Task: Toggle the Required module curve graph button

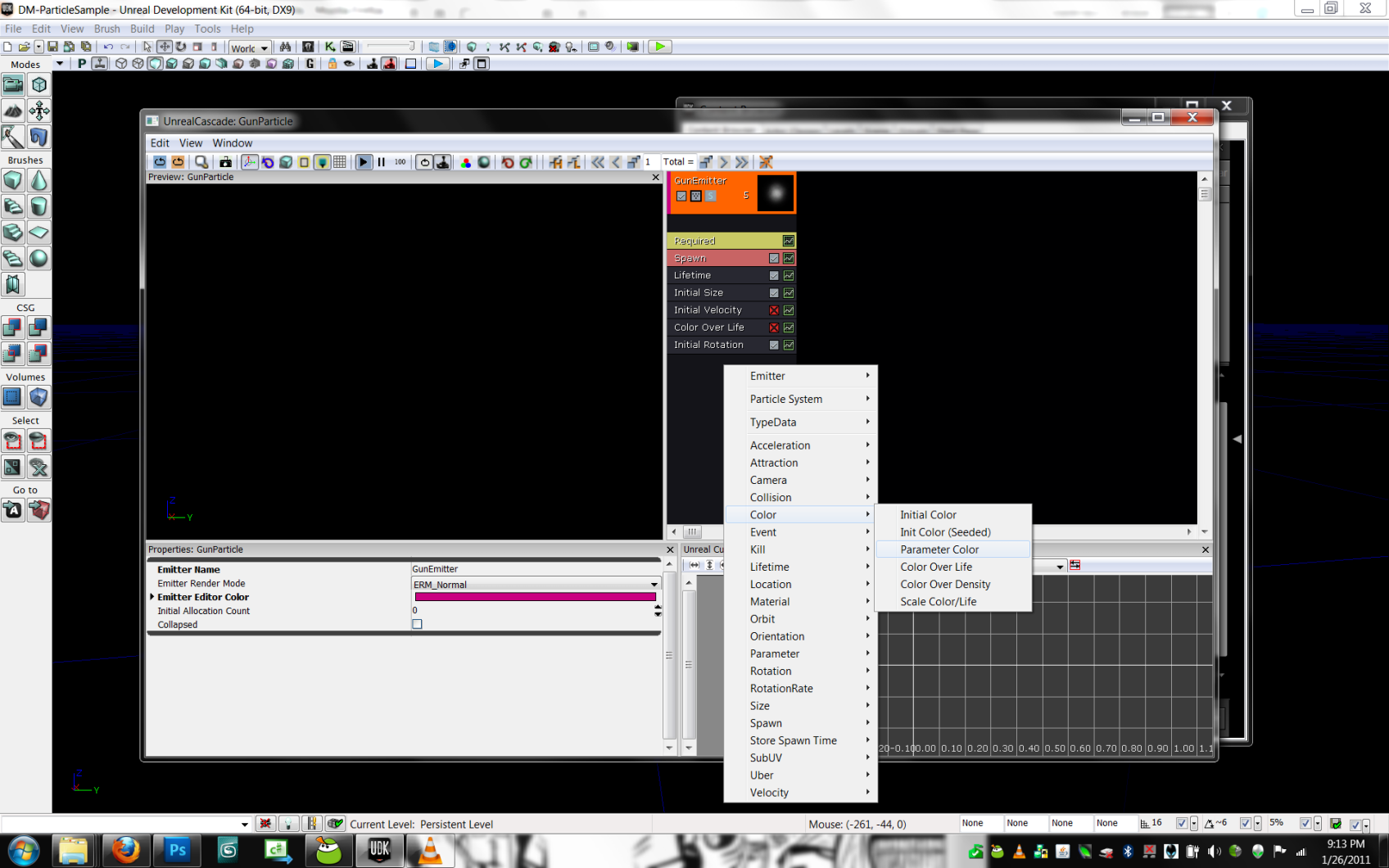Action: 789,241
